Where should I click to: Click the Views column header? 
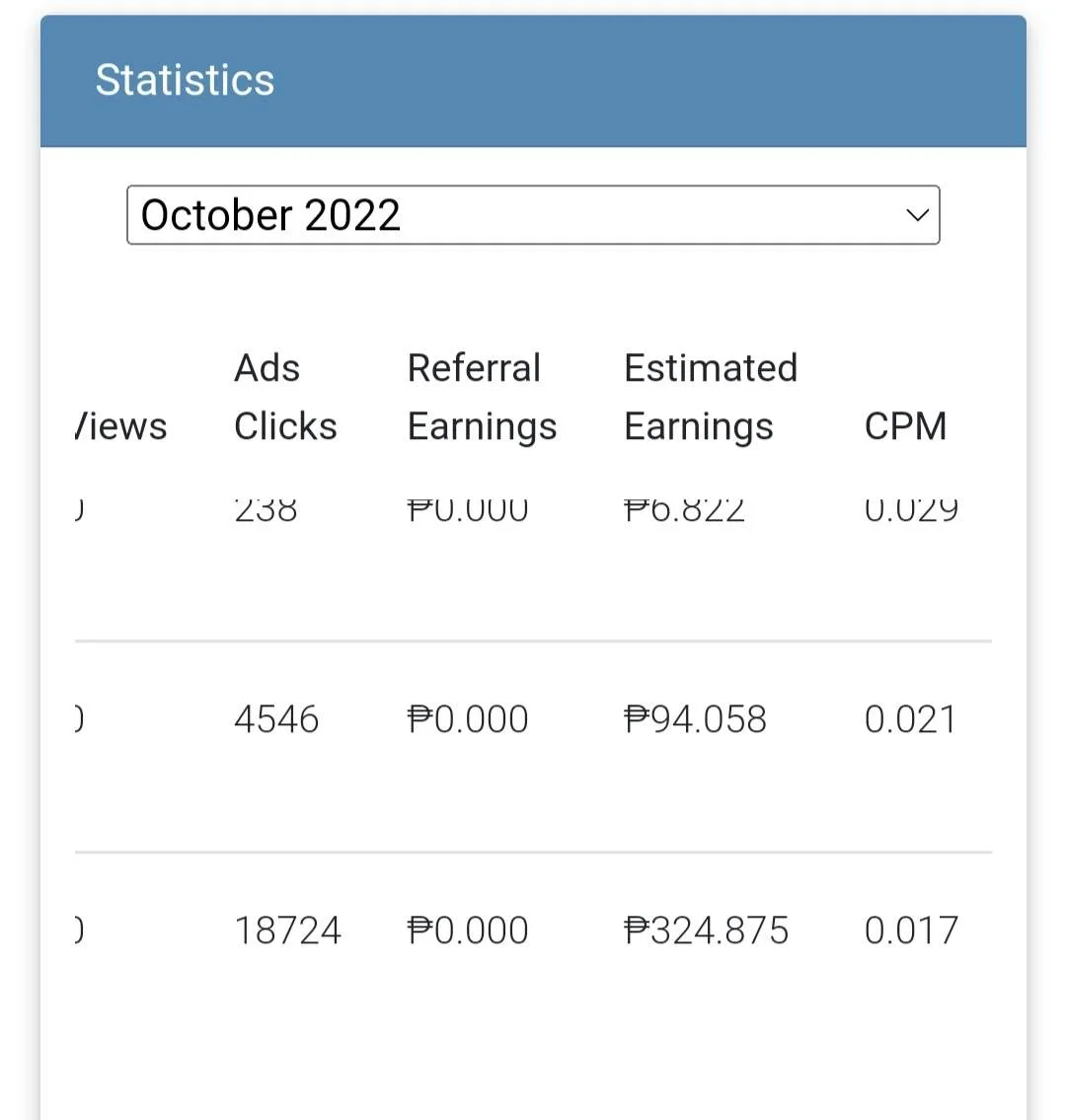pos(120,426)
